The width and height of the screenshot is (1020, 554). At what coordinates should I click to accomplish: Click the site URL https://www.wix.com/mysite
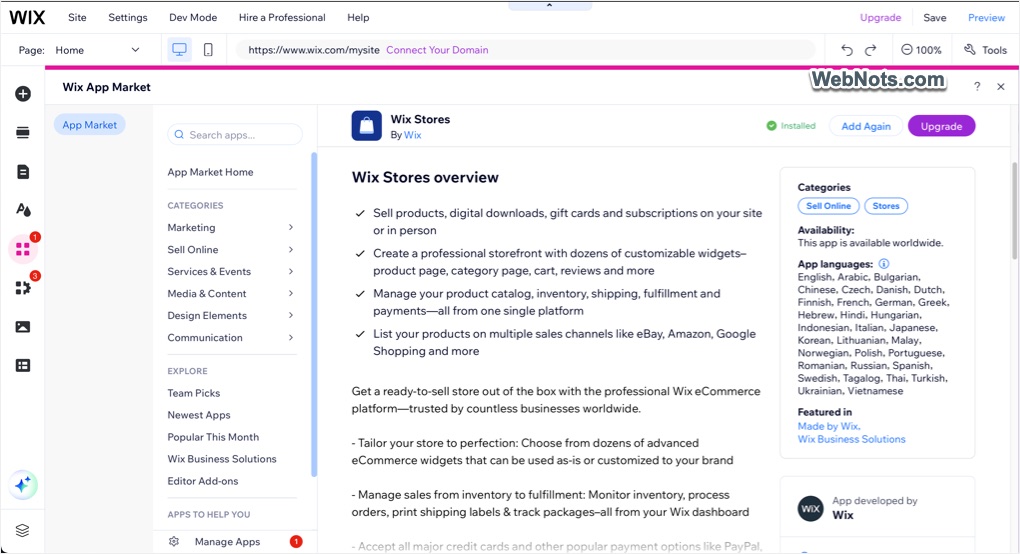(314, 50)
